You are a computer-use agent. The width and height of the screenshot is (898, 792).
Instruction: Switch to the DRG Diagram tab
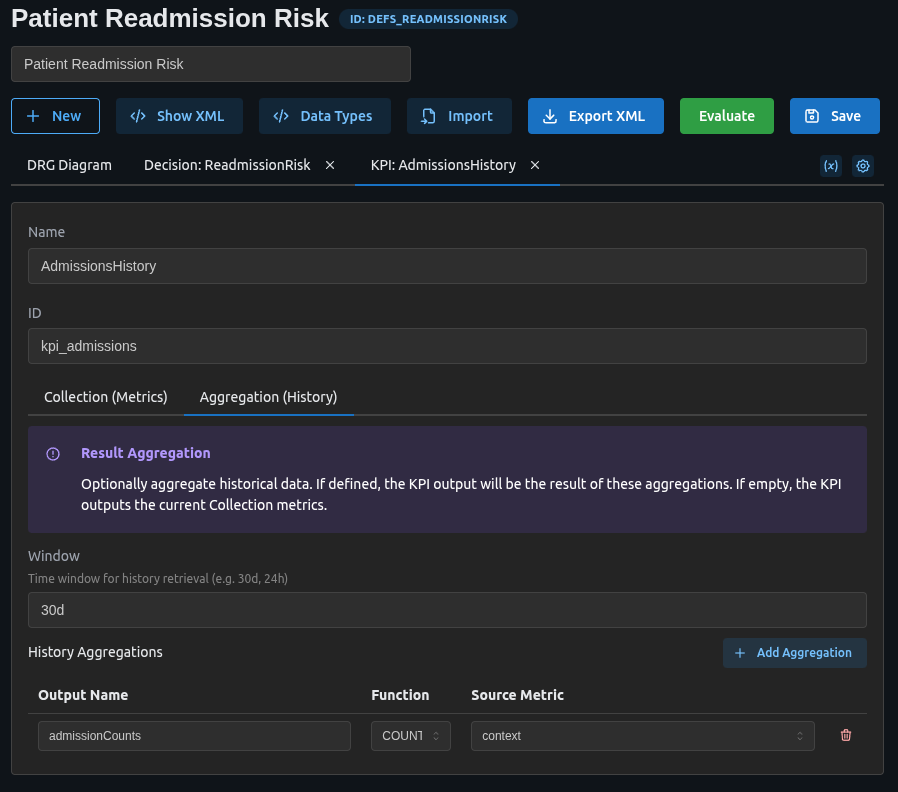[68, 165]
